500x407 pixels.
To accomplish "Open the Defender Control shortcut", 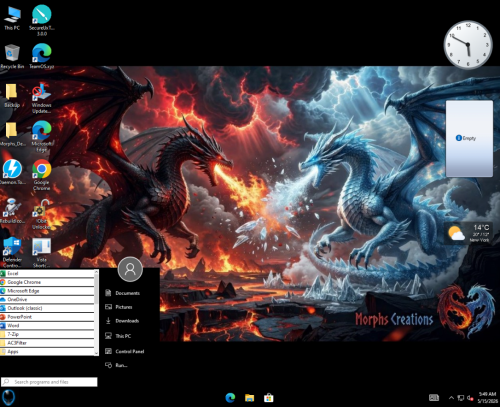I will click(x=12, y=252).
